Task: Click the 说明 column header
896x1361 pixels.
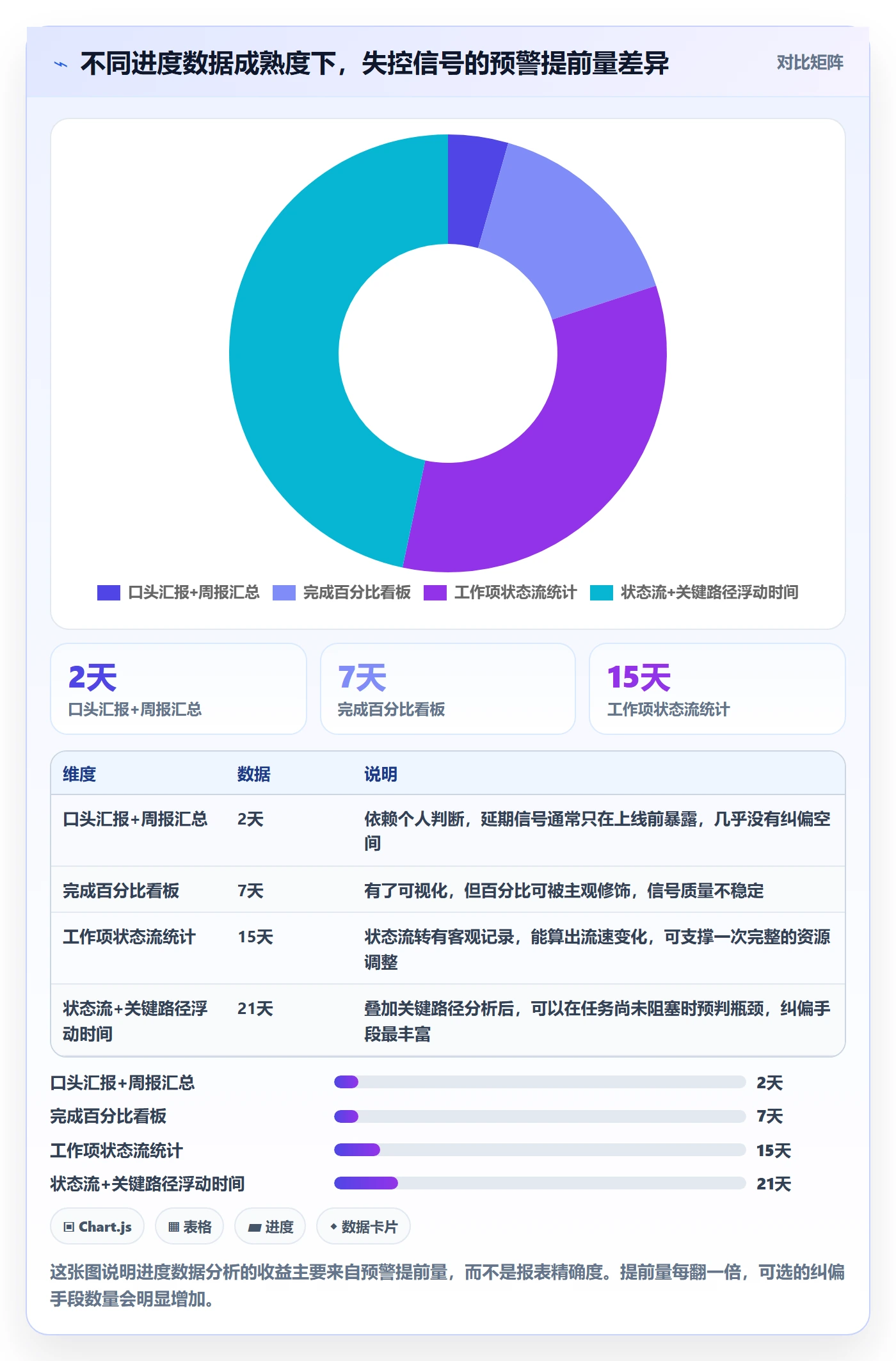Action: [x=381, y=774]
